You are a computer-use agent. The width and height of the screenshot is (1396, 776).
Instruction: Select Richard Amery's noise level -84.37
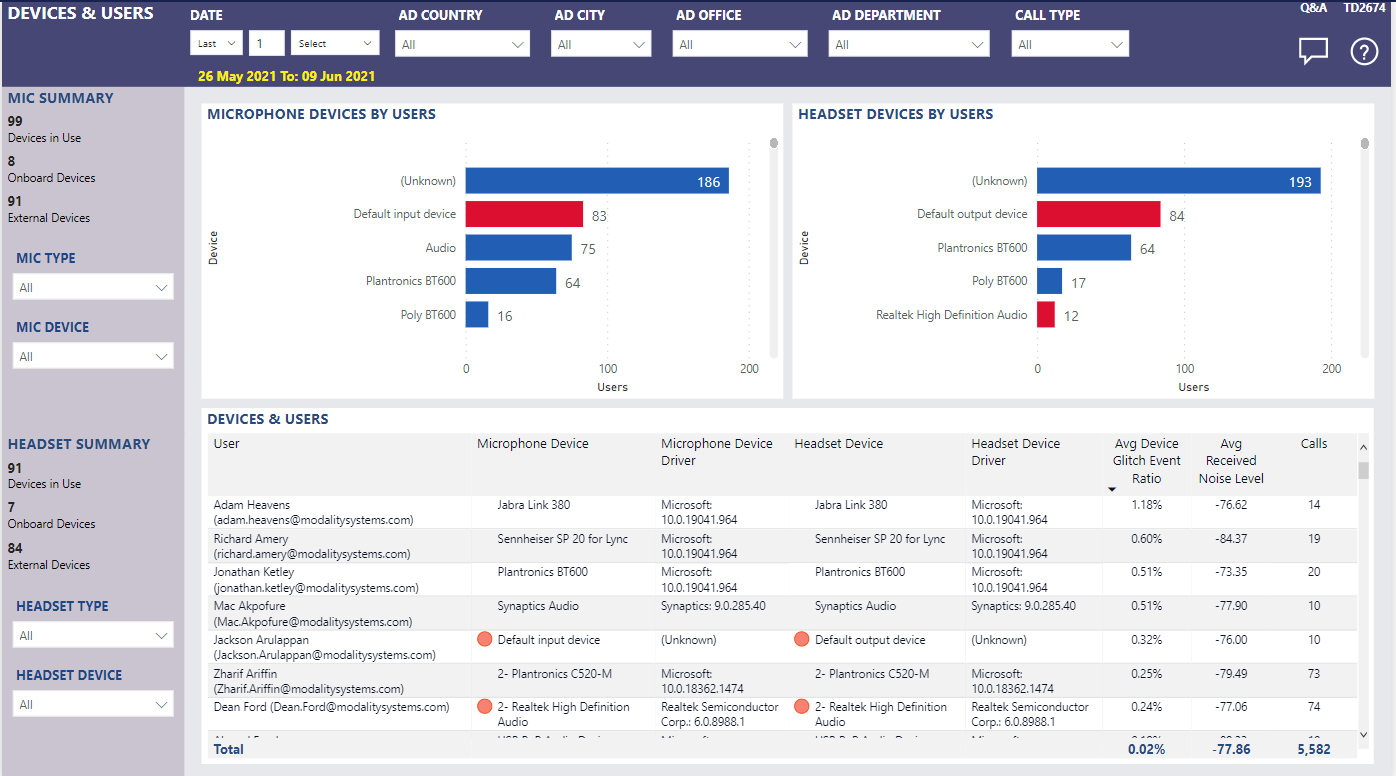[x=1229, y=539]
